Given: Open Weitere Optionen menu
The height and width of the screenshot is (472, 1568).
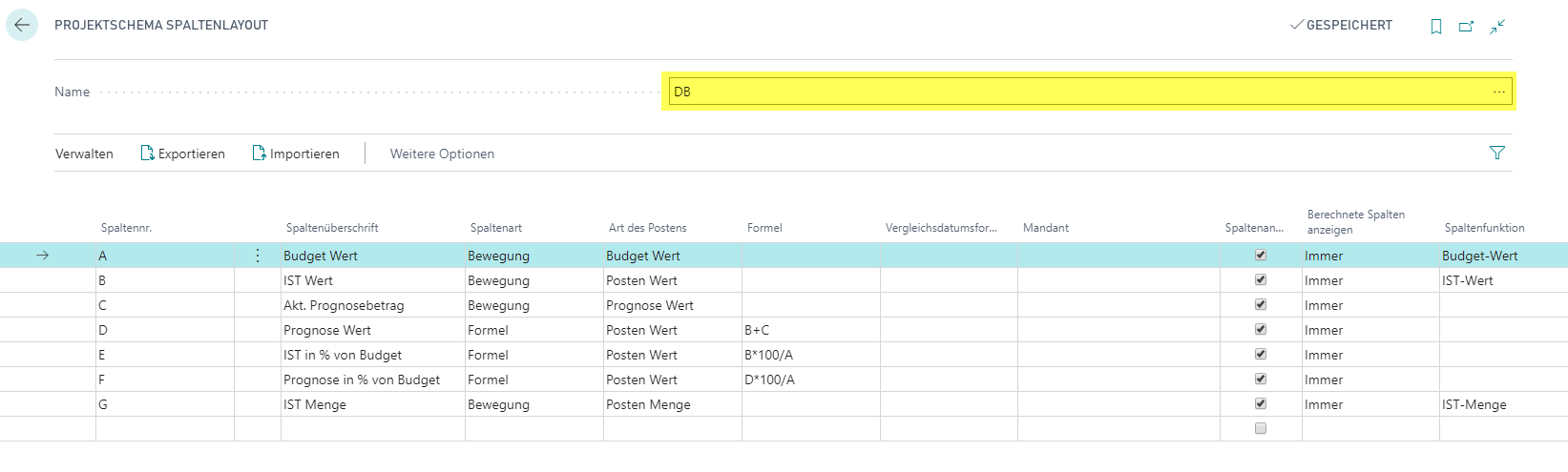Looking at the screenshot, I should [442, 154].
